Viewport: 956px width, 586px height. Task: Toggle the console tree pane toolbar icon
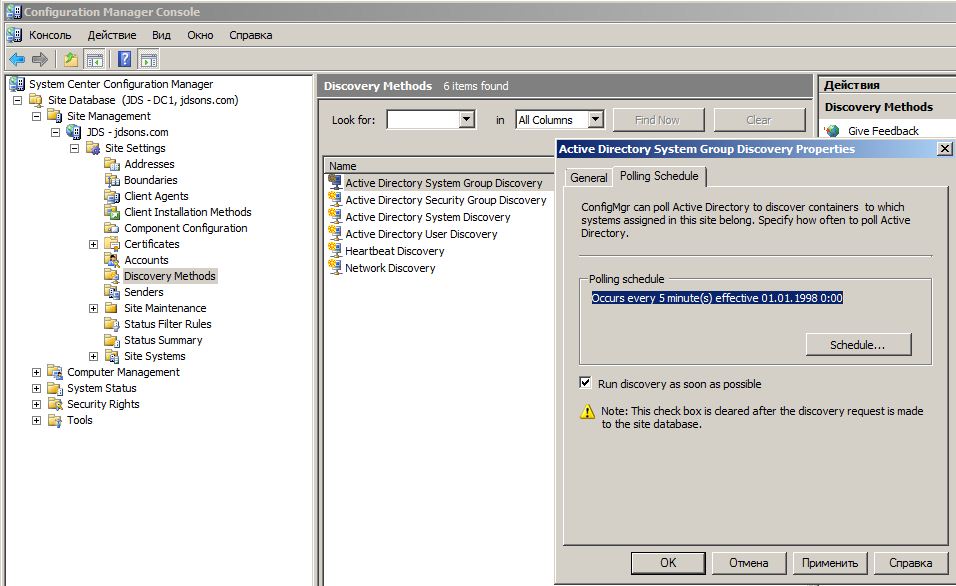click(95, 59)
